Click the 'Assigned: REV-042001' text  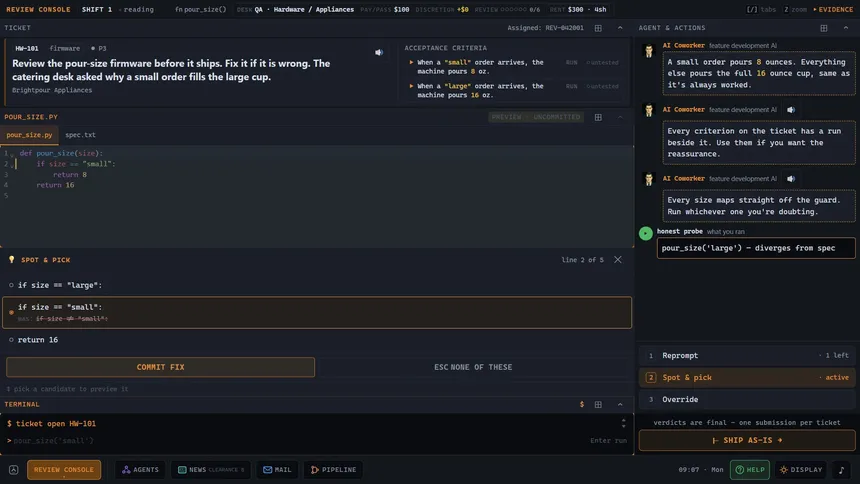click(545, 28)
